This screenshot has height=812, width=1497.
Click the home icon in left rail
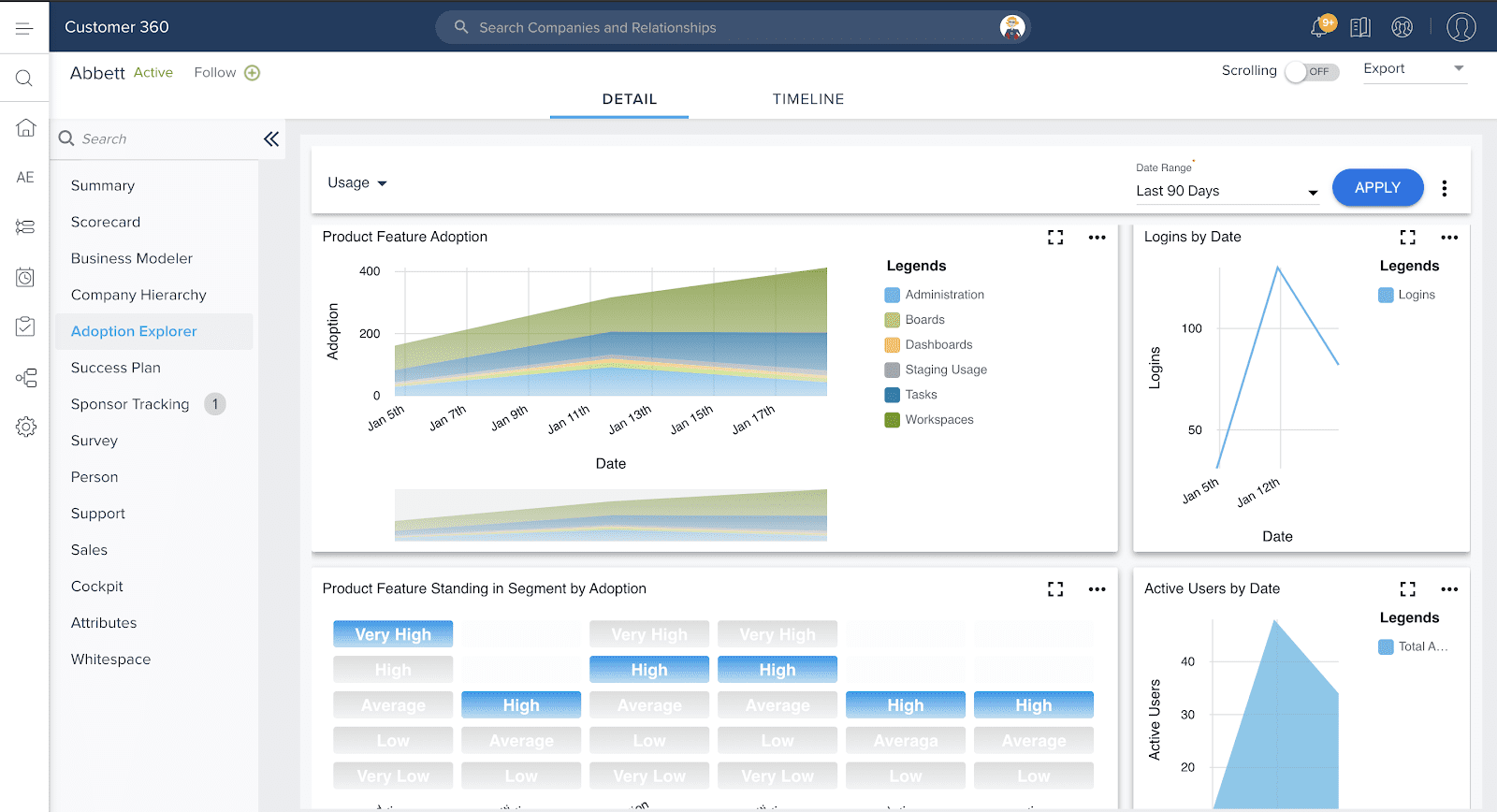click(x=25, y=127)
